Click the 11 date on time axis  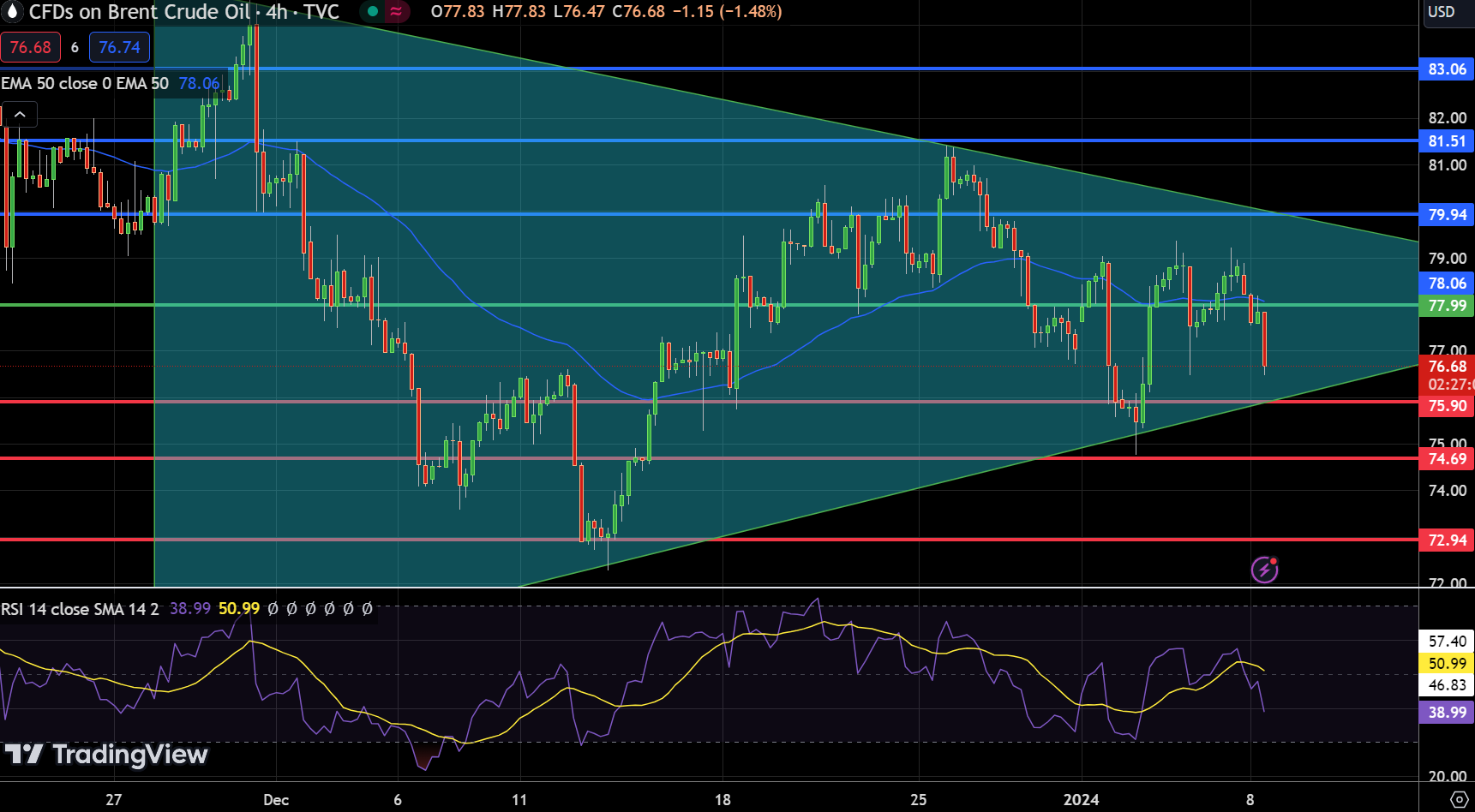point(519,800)
